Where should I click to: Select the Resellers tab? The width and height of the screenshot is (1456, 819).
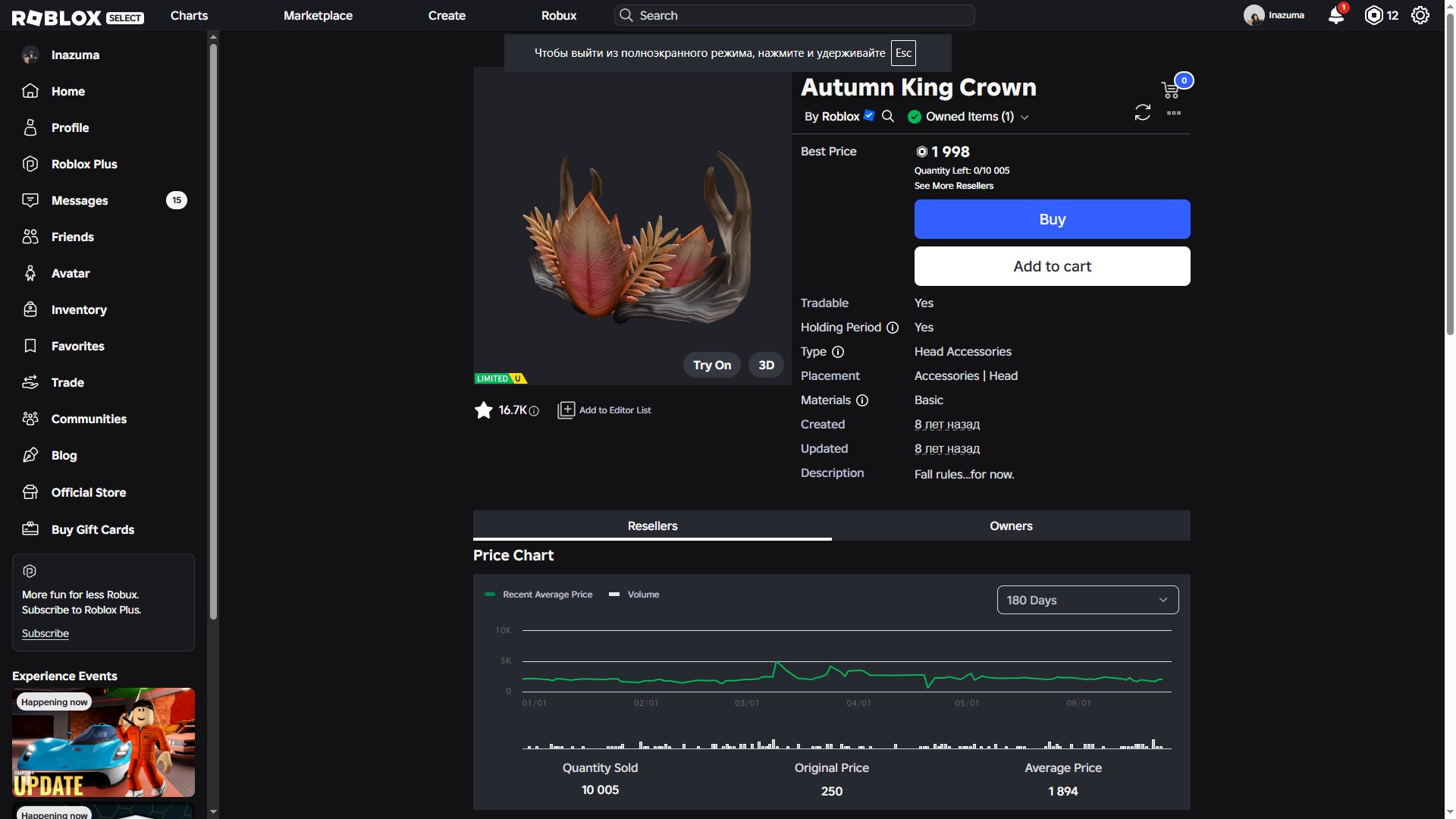(x=652, y=526)
